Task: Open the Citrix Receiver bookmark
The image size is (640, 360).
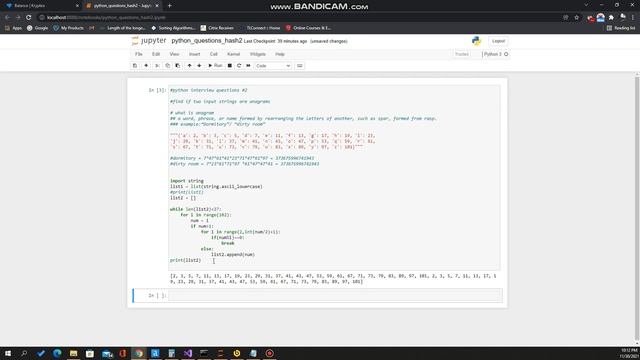Action: pos(217,28)
